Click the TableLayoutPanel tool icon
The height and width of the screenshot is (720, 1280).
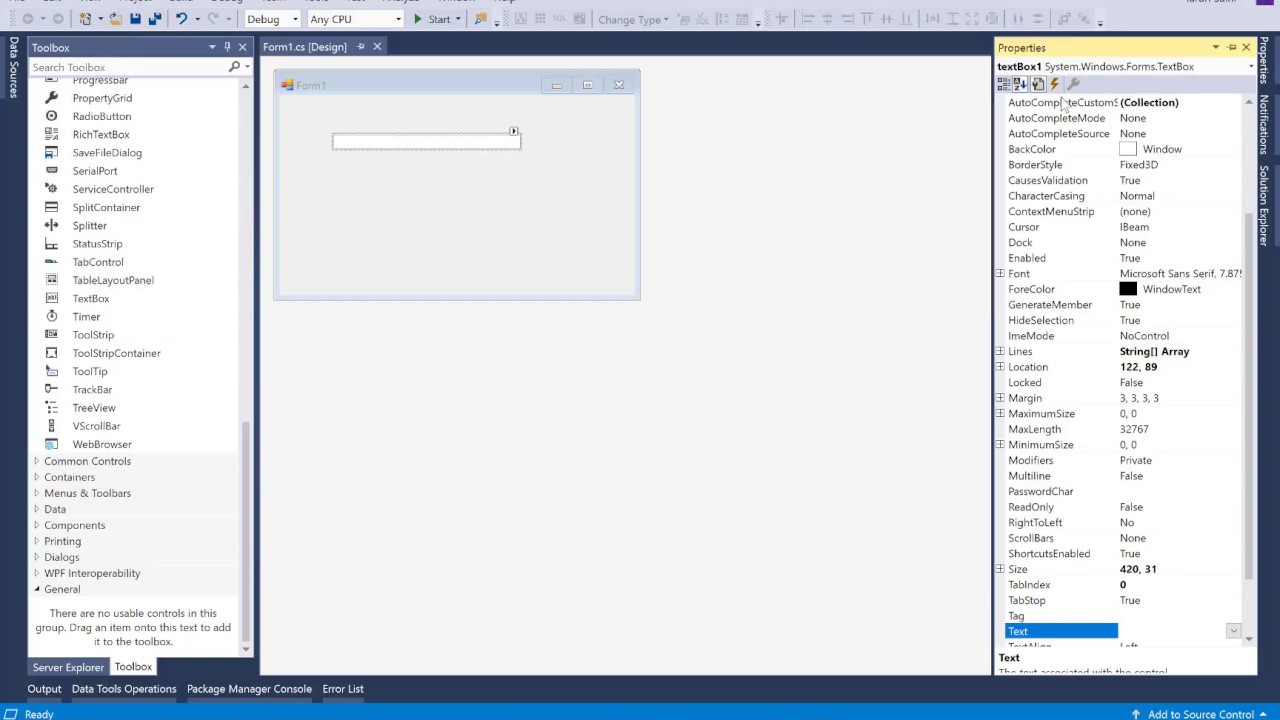tap(51, 280)
